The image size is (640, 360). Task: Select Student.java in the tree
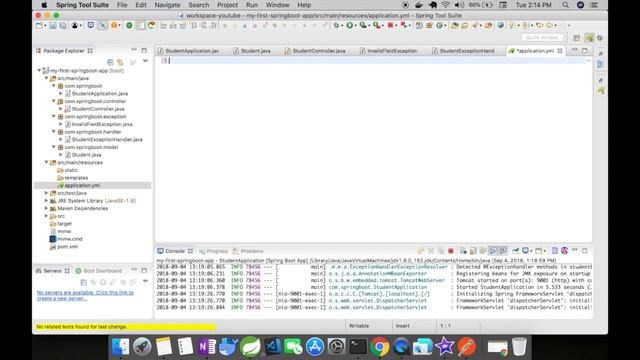tap(86, 155)
